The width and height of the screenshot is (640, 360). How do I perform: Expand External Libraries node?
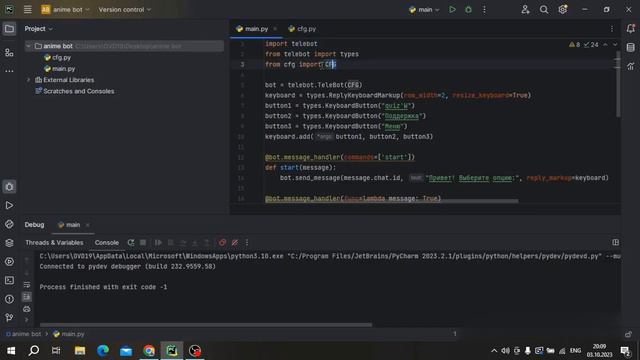click(28, 80)
